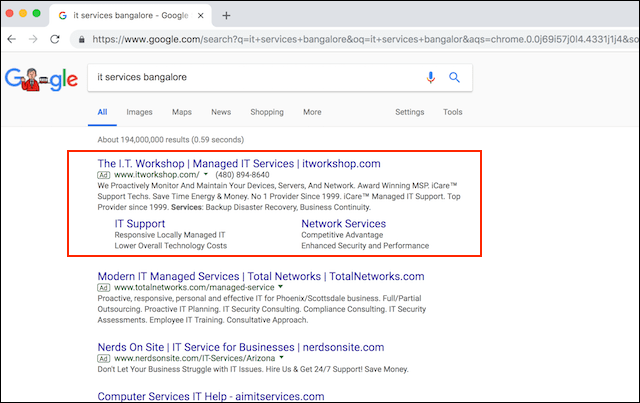Select the 'it services bangalore' browser tab
The image size is (640, 403).
[x=131, y=16]
